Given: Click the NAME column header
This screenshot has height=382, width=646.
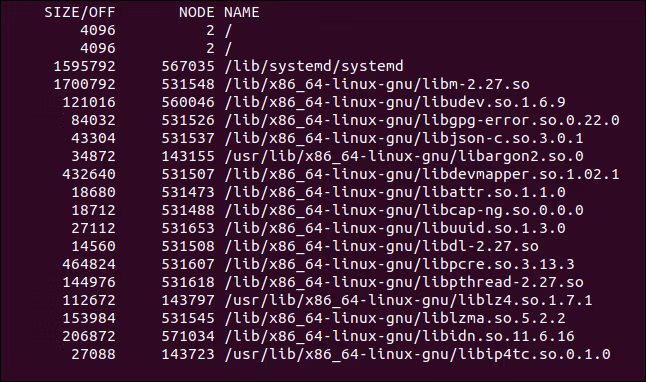Looking at the screenshot, I should pos(242,12).
